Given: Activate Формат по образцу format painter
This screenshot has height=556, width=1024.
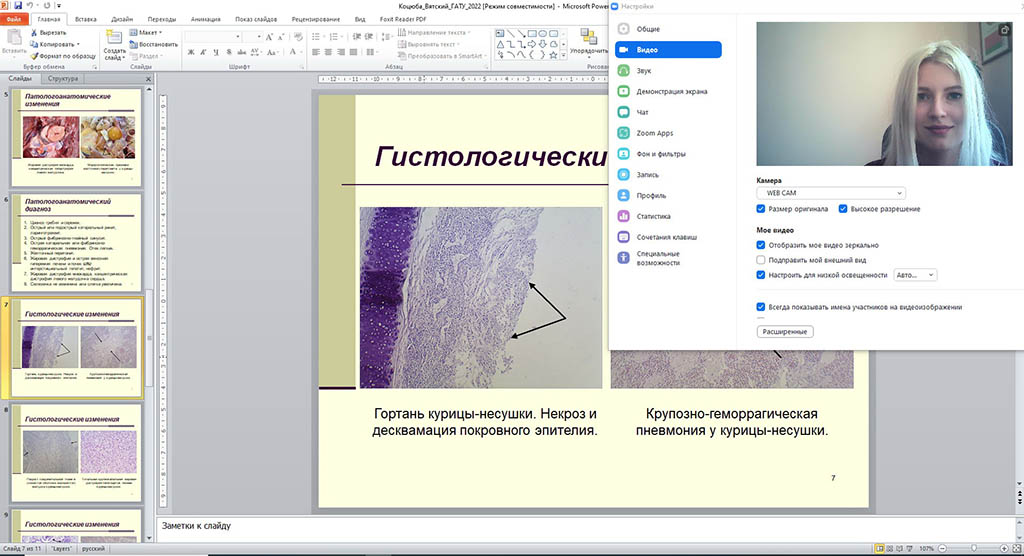Looking at the screenshot, I should (x=63, y=56).
